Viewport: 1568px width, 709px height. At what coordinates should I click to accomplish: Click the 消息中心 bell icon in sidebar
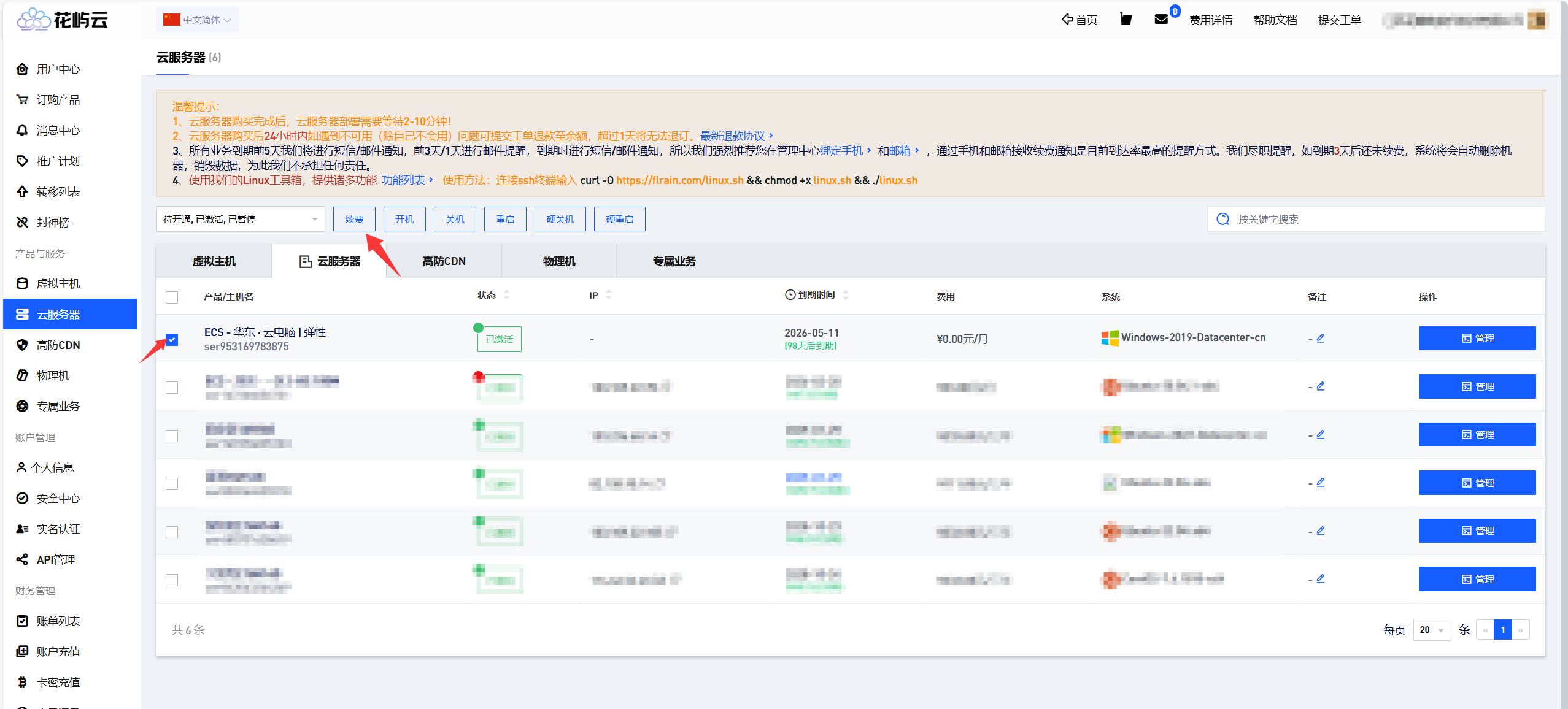point(22,130)
